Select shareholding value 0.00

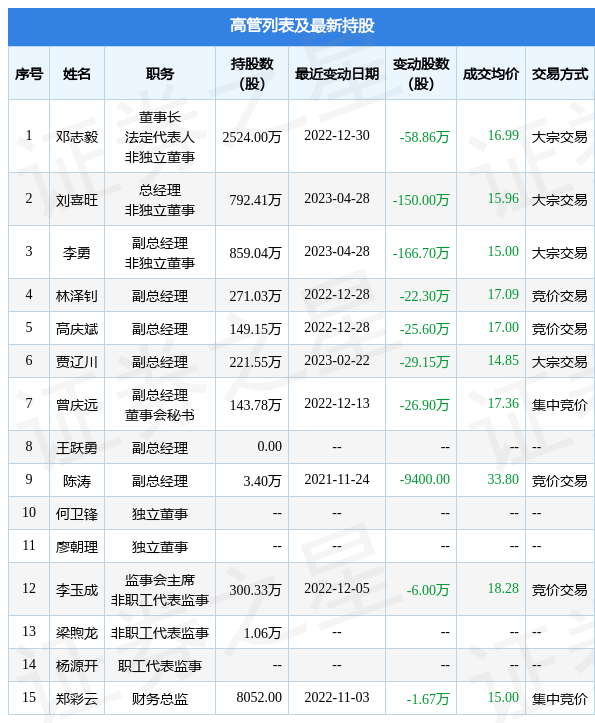point(269,447)
